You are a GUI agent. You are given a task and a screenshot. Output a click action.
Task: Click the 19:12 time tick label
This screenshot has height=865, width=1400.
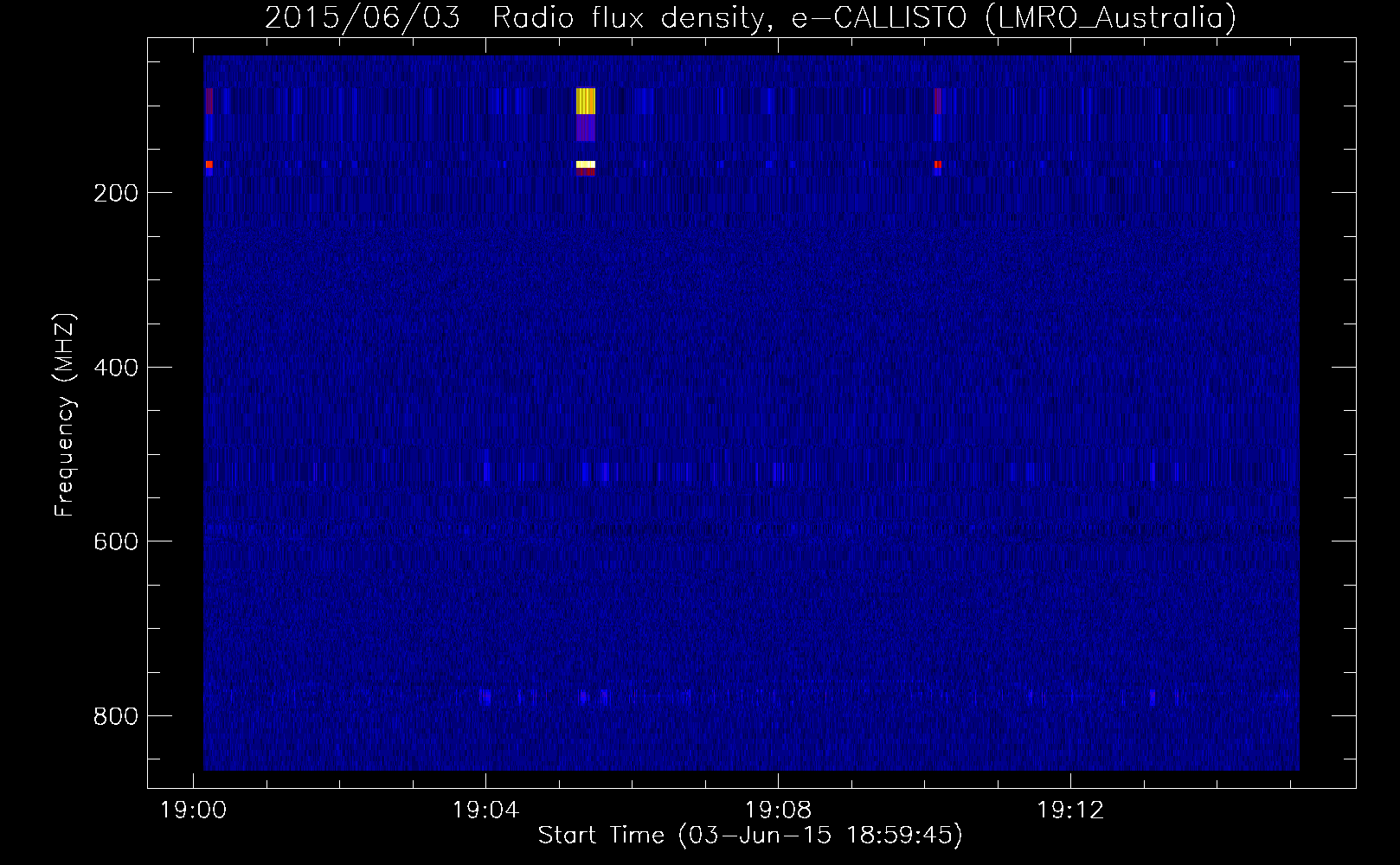1070,811
